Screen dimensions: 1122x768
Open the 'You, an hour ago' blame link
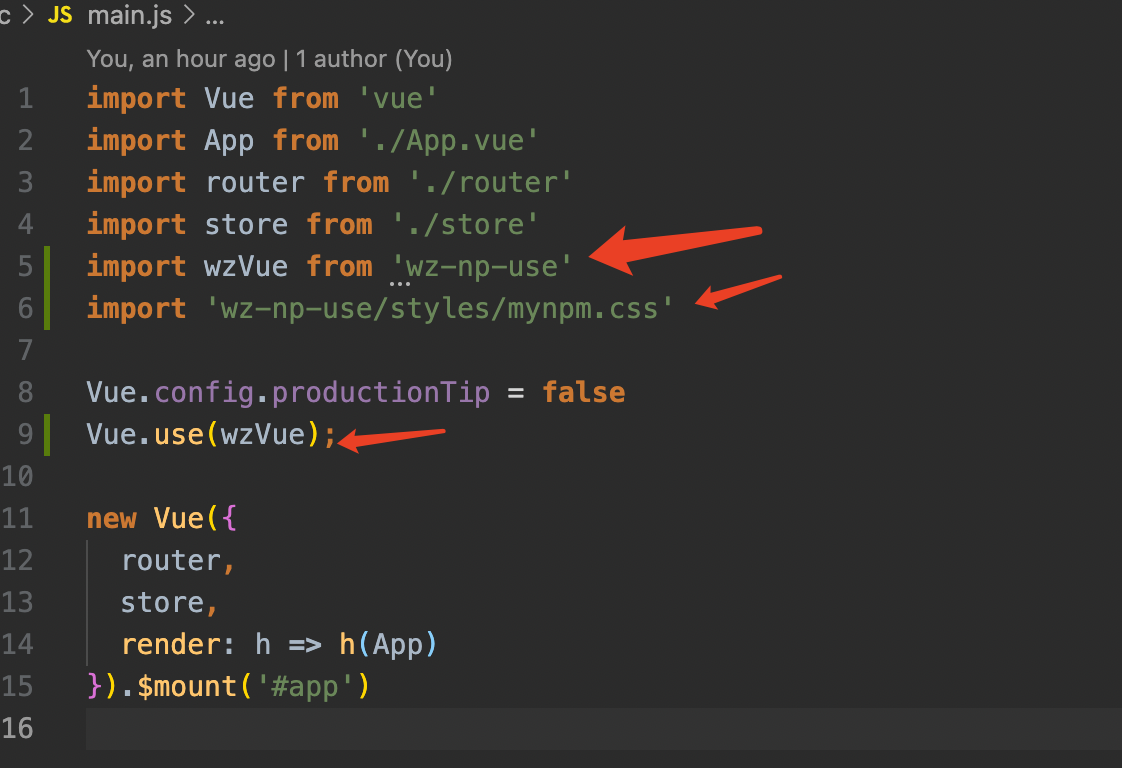(180, 59)
